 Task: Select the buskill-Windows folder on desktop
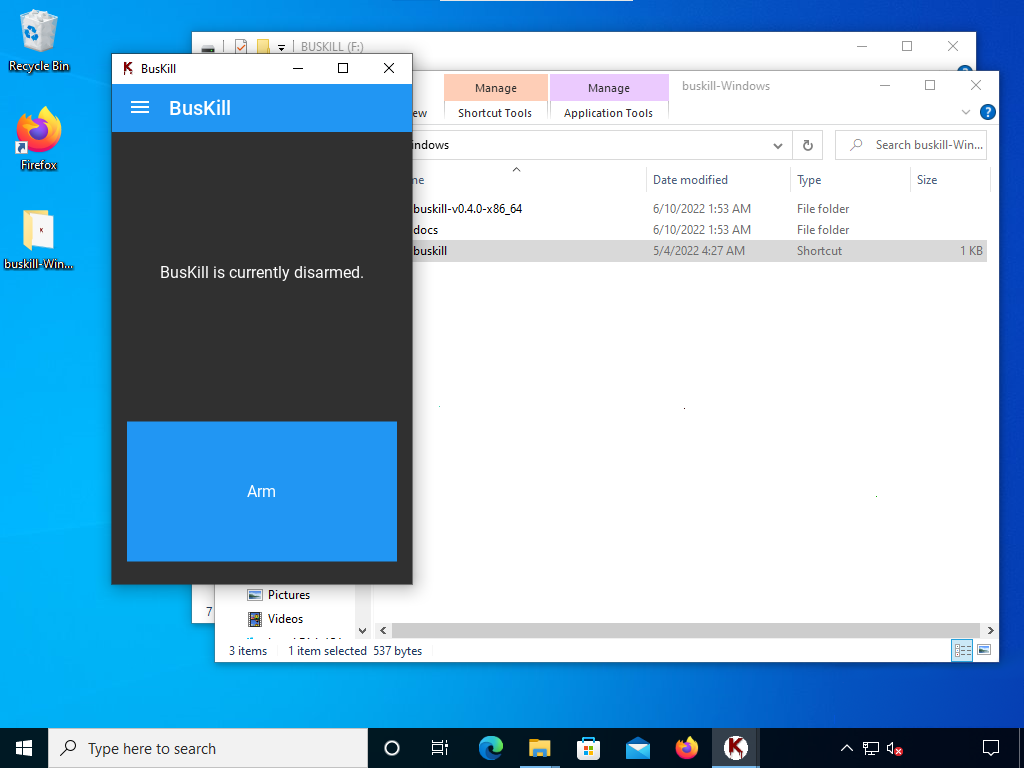[39, 240]
